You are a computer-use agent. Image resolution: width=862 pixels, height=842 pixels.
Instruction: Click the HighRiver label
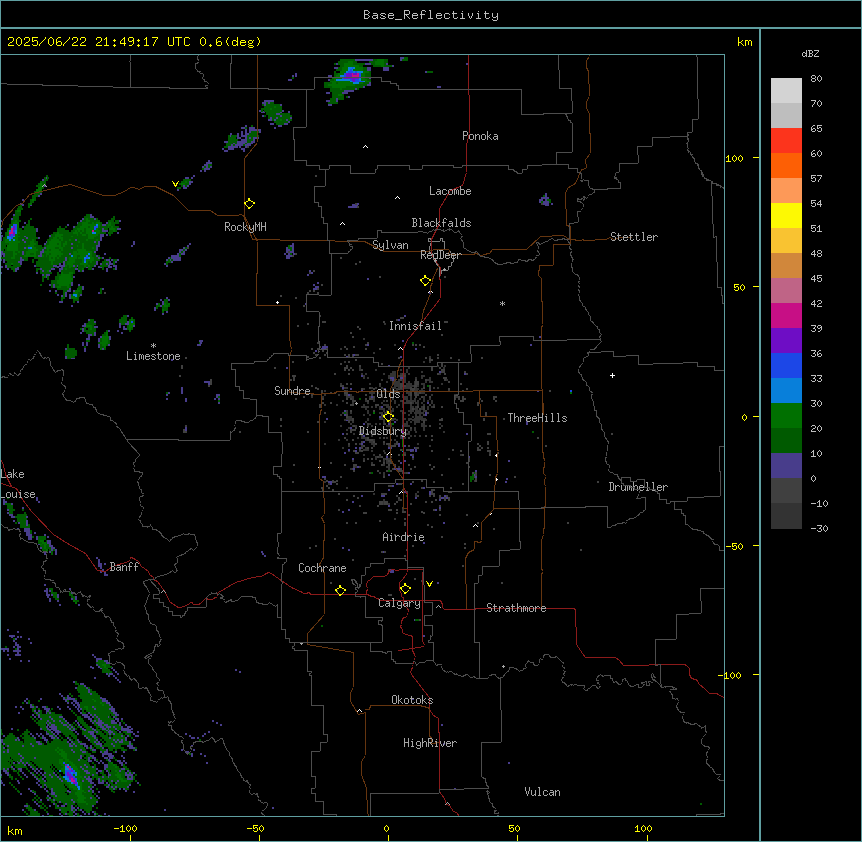pyautogui.click(x=430, y=743)
